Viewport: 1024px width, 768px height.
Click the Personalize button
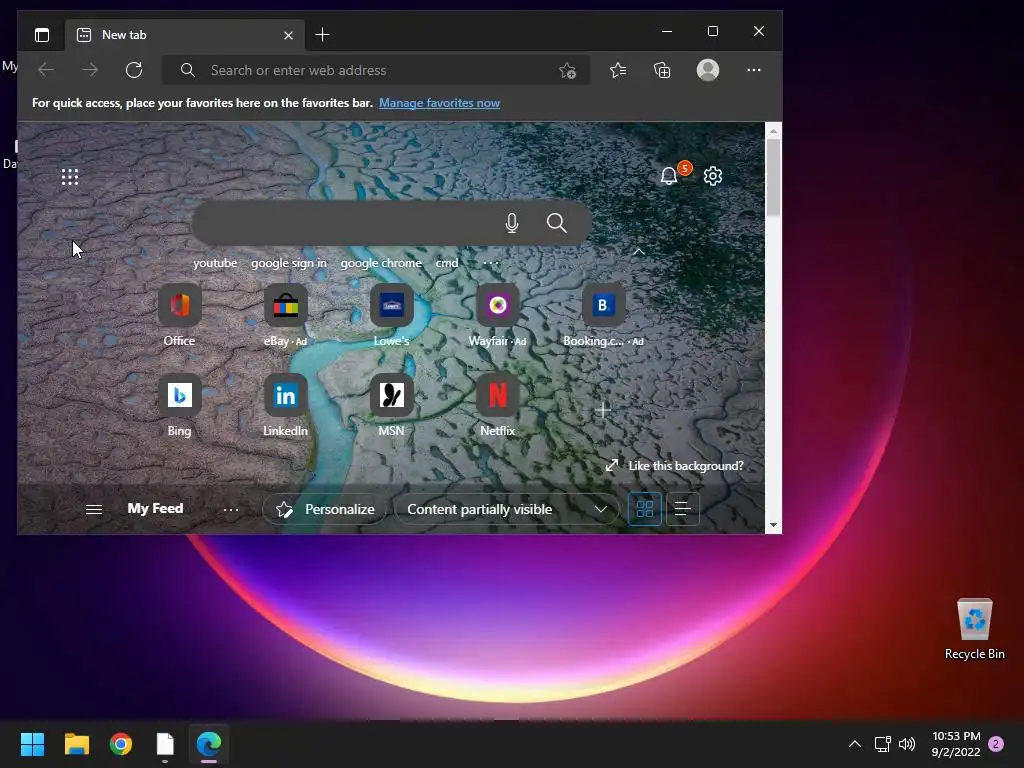[325, 509]
